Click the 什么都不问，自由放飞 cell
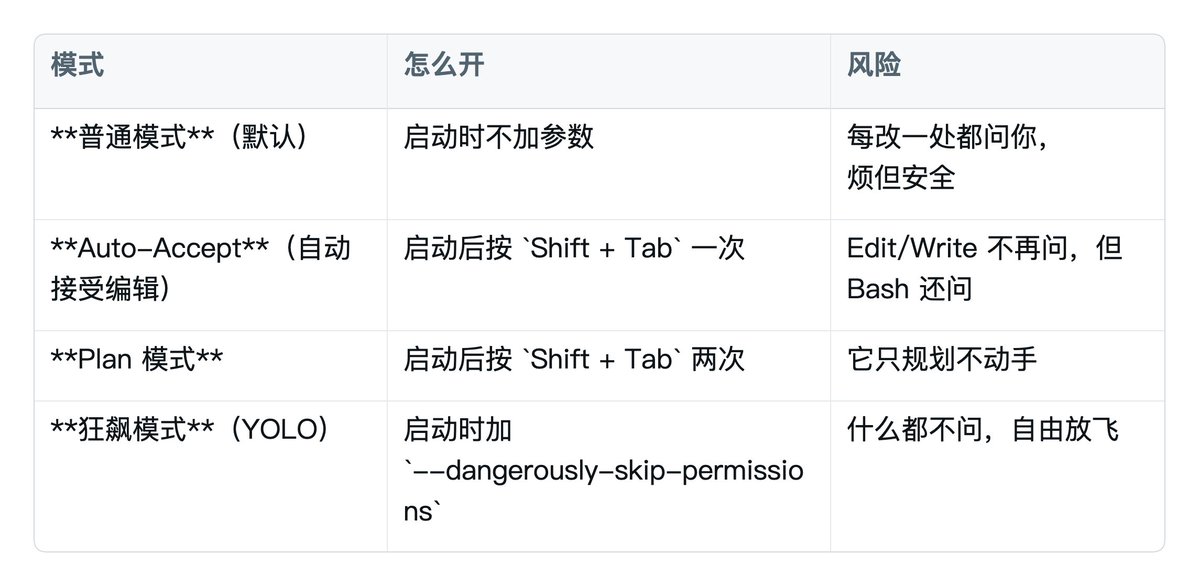1199x586 pixels. 997,476
